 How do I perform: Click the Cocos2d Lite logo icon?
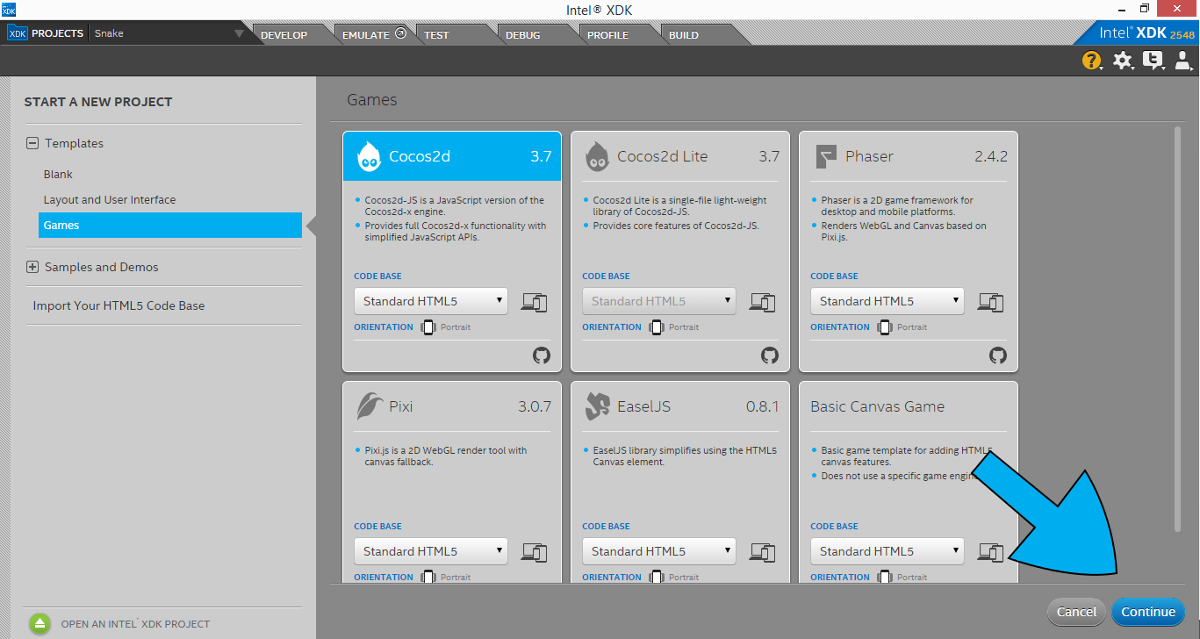tap(597, 155)
